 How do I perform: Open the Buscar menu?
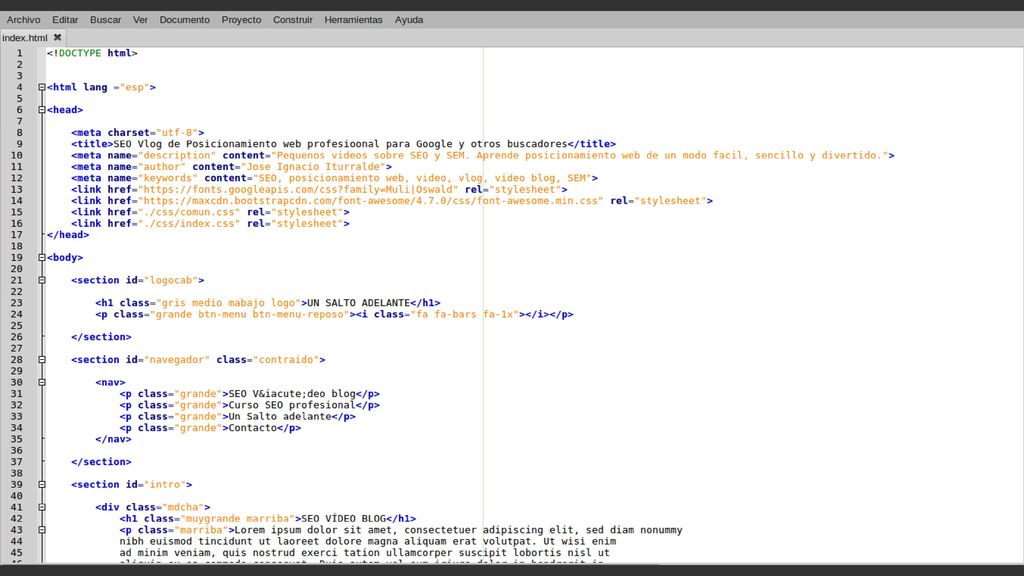click(x=105, y=20)
